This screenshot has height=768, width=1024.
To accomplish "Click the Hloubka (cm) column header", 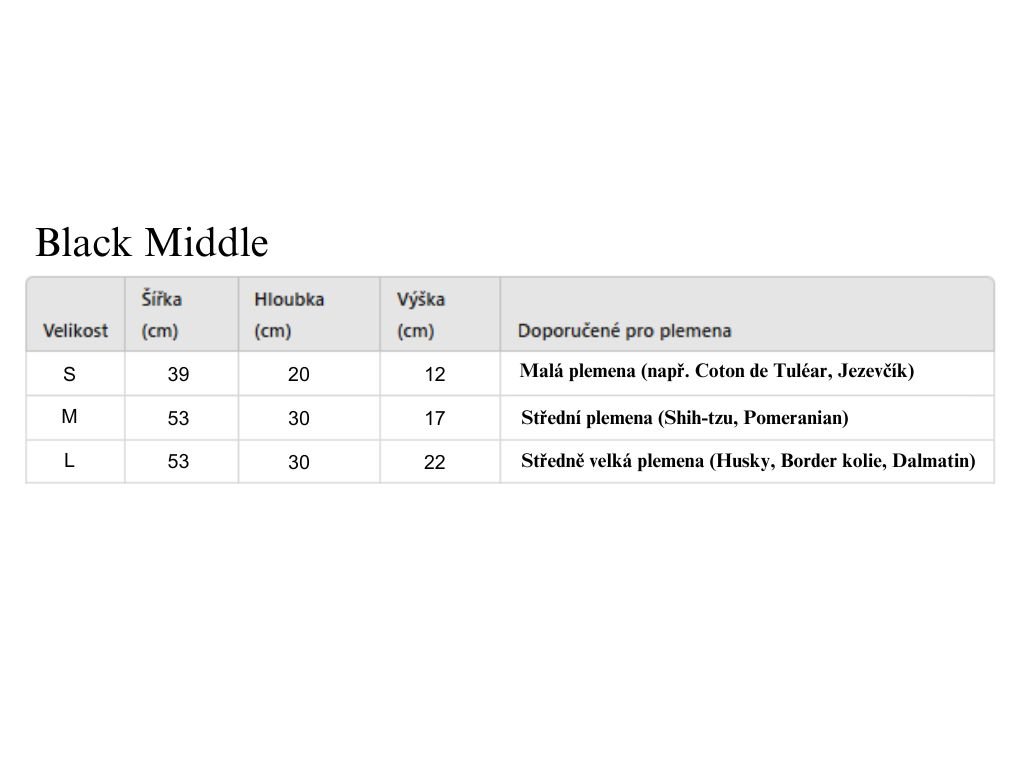I will 289,314.
